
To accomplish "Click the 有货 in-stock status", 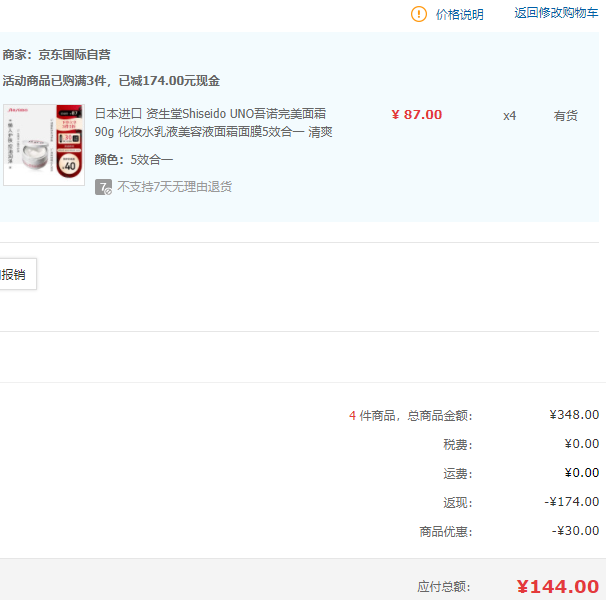I will point(565,116).
